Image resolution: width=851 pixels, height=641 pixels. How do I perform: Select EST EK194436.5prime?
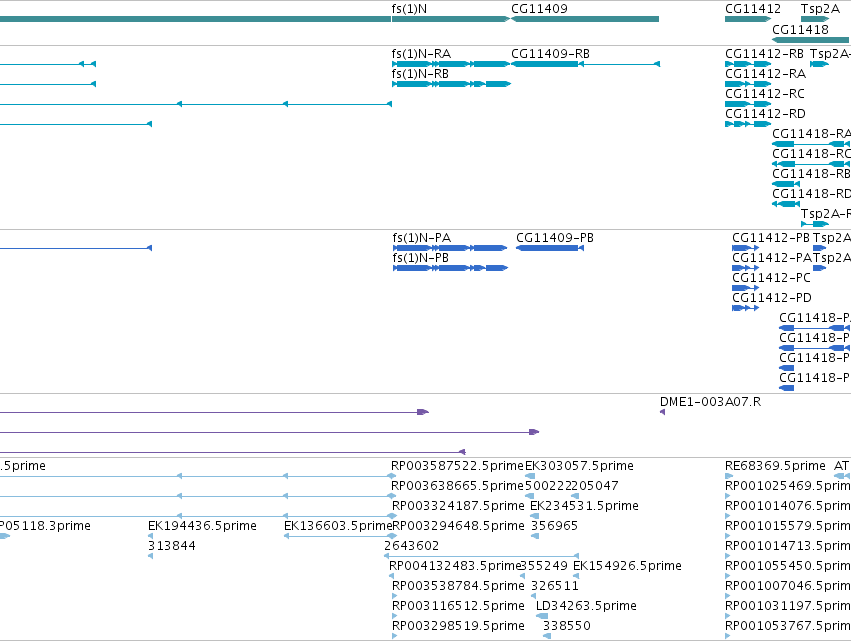point(202,526)
